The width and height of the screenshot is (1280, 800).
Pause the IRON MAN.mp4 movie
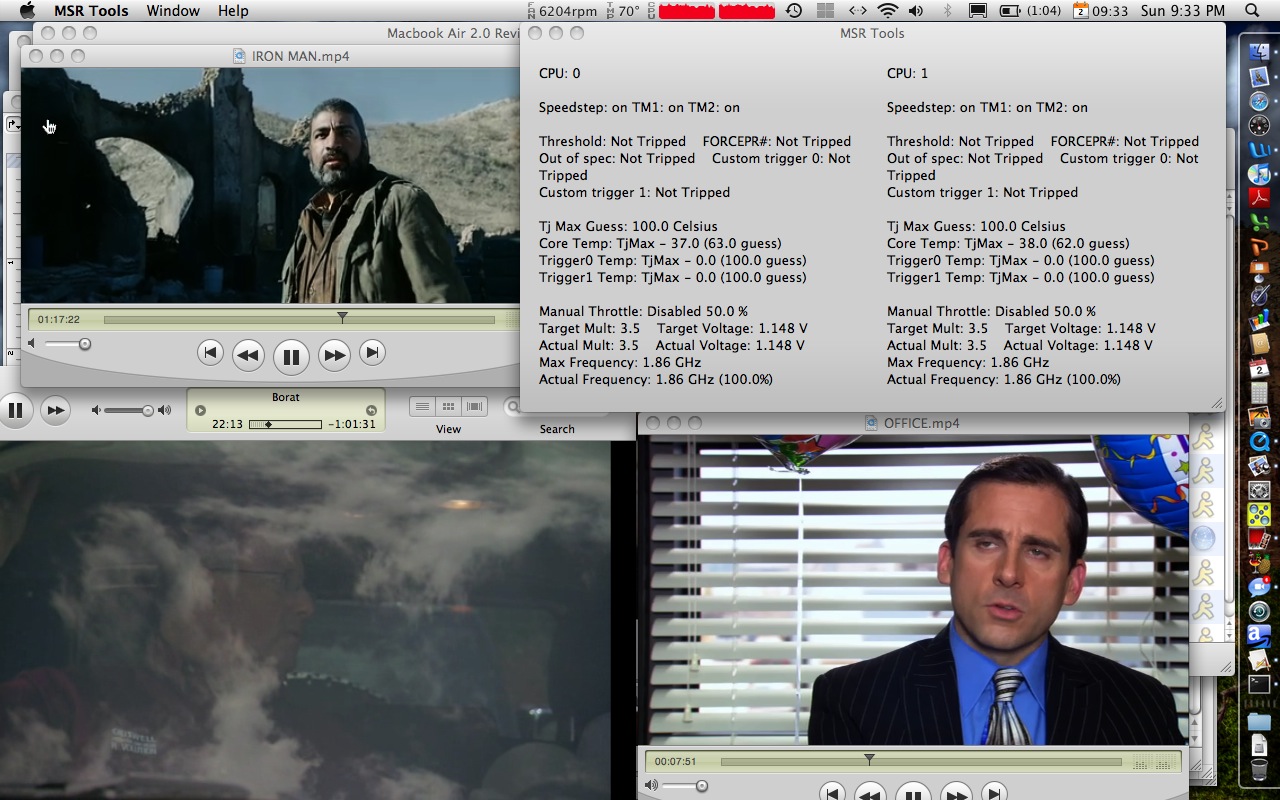tap(290, 356)
